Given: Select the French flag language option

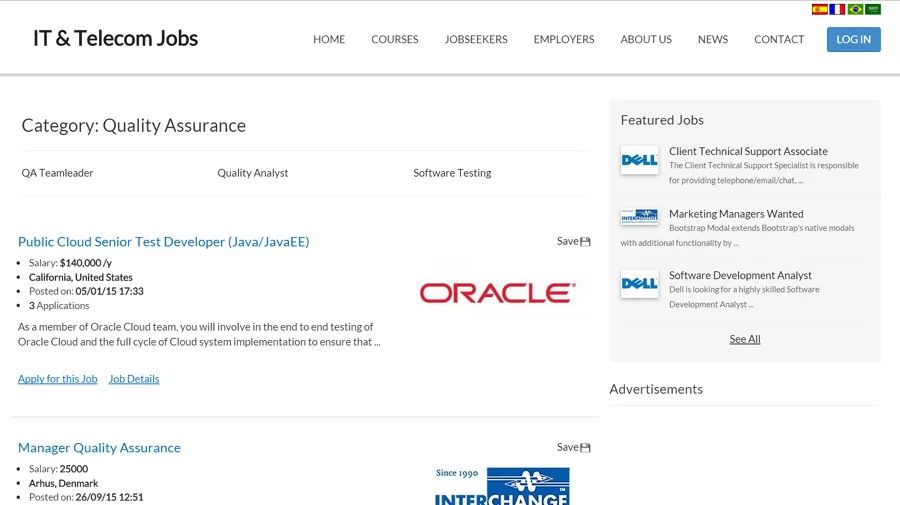Looking at the screenshot, I should click(837, 9).
